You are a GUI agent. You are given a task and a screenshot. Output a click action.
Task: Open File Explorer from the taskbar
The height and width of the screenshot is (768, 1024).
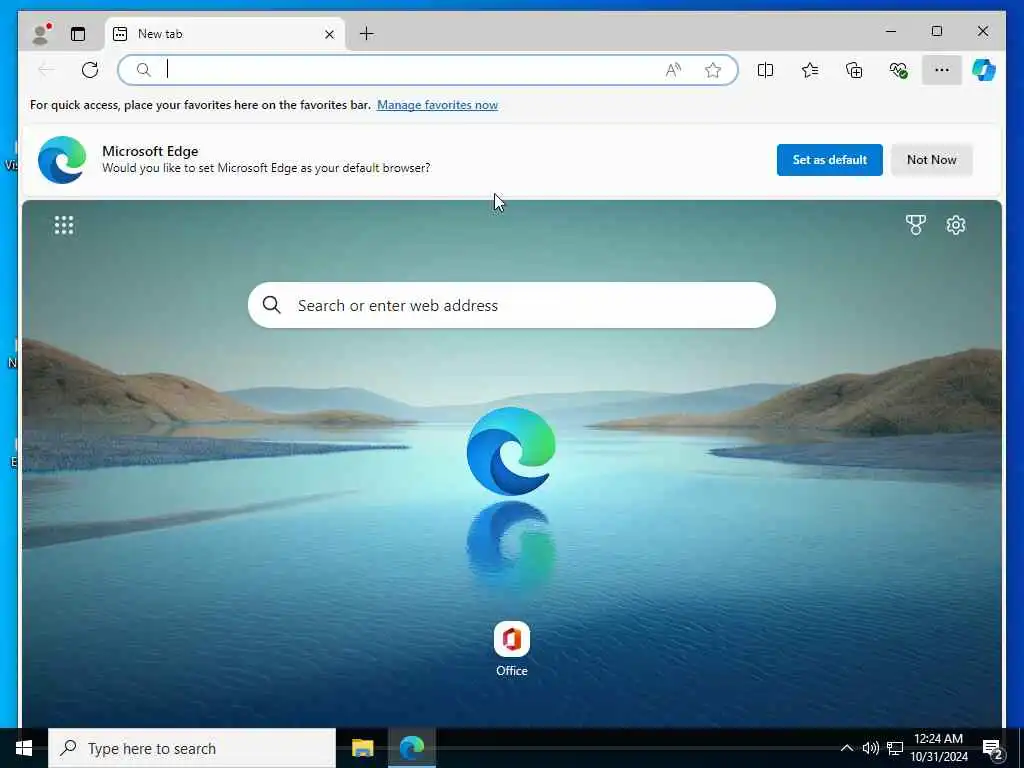tap(362, 748)
